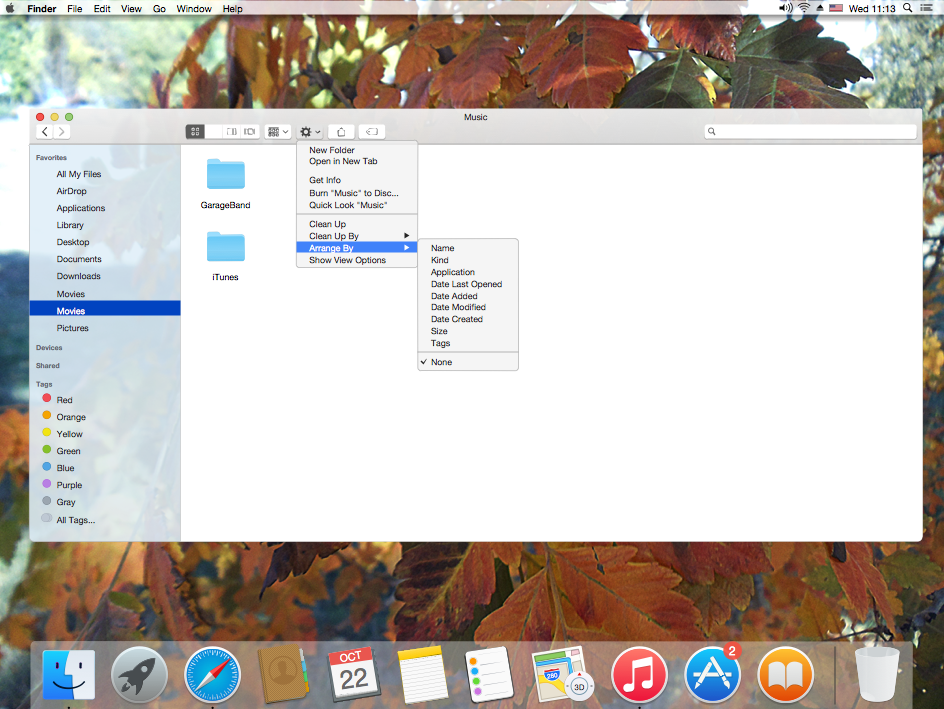Open the Share menu icon
The image size is (944, 709).
[340, 131]
